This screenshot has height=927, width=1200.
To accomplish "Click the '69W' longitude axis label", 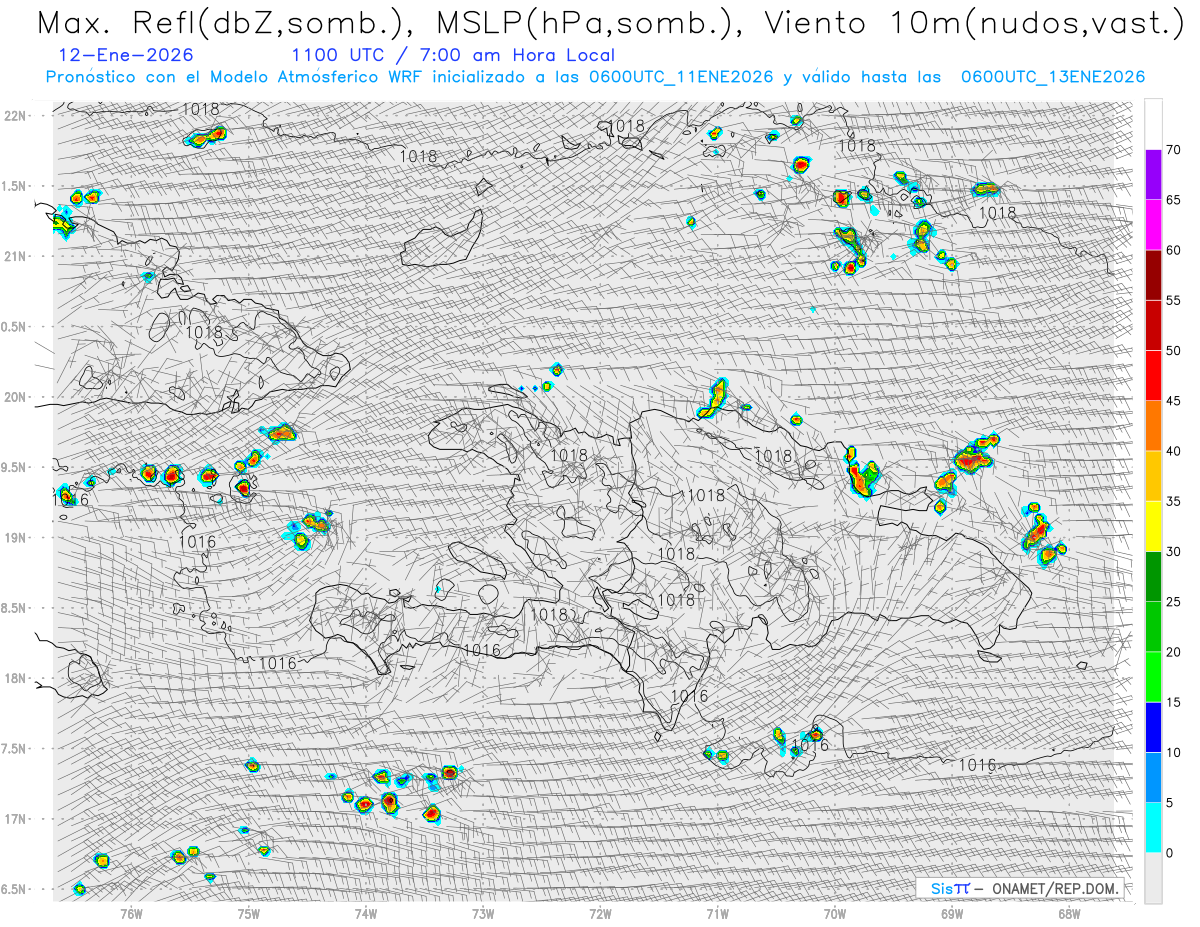I will click(951, 913).
